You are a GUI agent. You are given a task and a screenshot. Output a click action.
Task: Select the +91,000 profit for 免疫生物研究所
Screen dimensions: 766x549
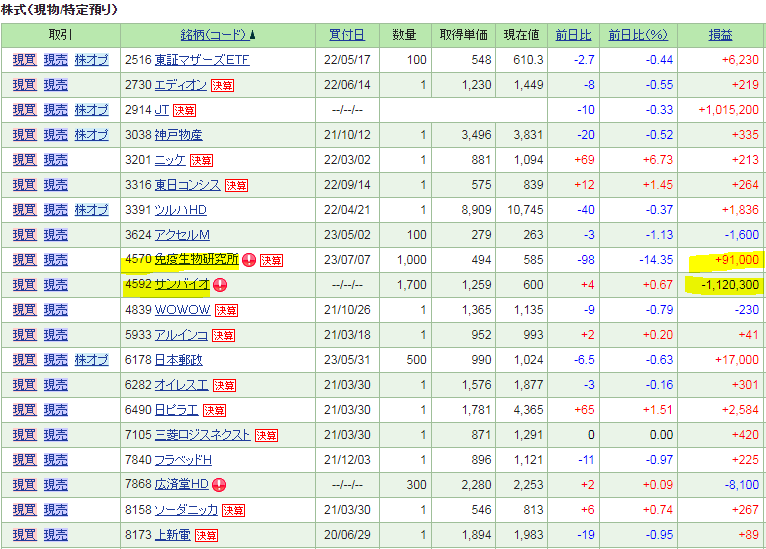(737, 260)
